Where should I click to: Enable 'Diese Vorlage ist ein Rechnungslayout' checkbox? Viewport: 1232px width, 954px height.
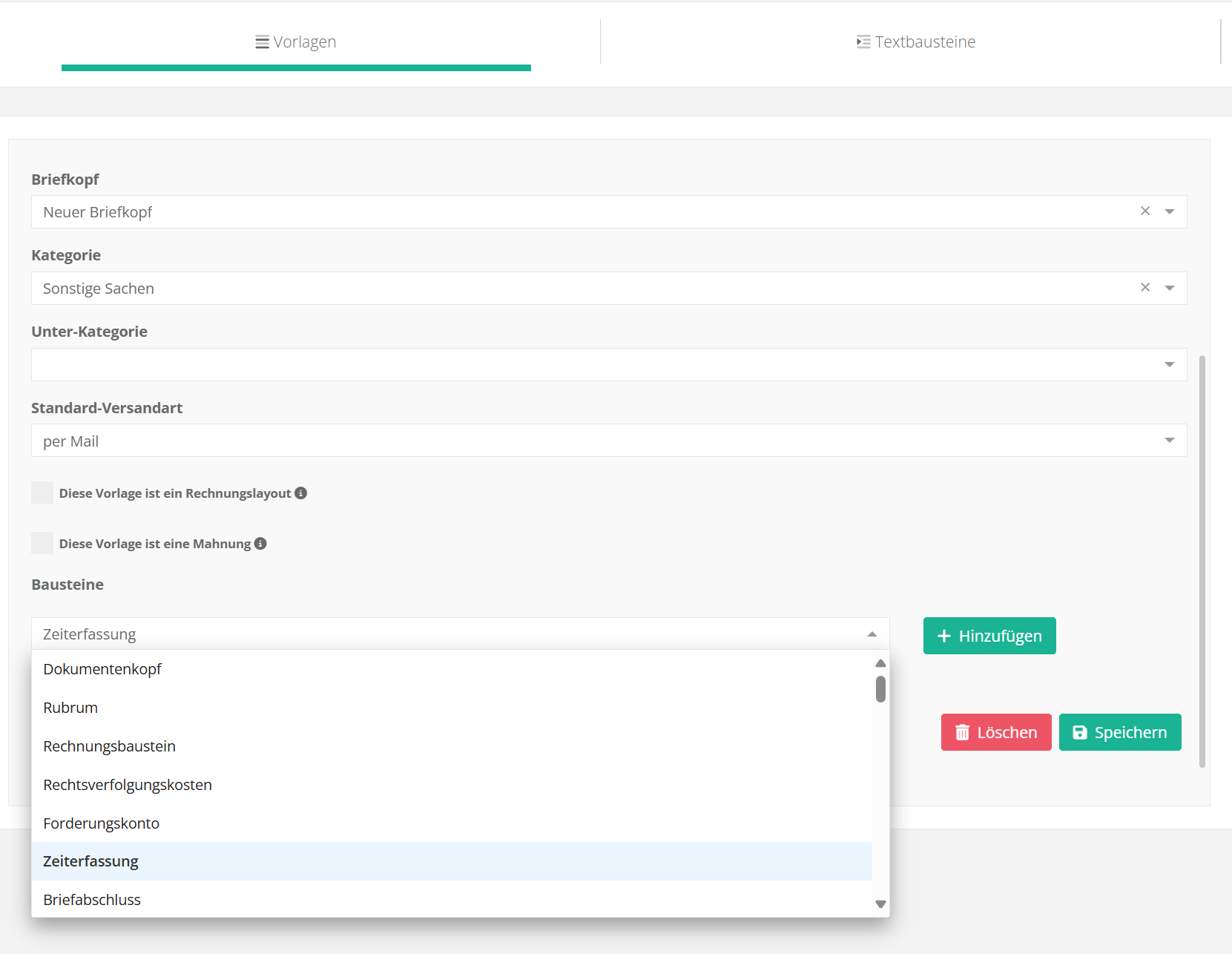click(x=42, y=493)
